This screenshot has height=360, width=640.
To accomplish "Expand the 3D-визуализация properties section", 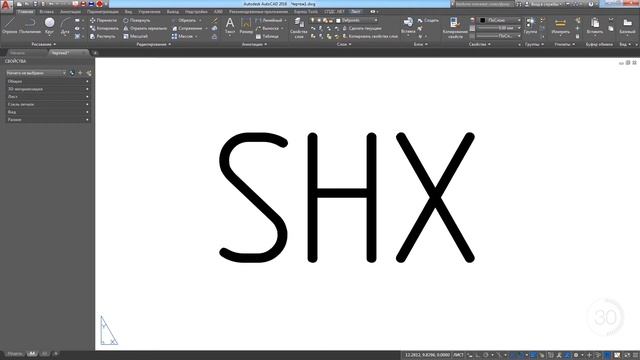I will pos(48,89).
